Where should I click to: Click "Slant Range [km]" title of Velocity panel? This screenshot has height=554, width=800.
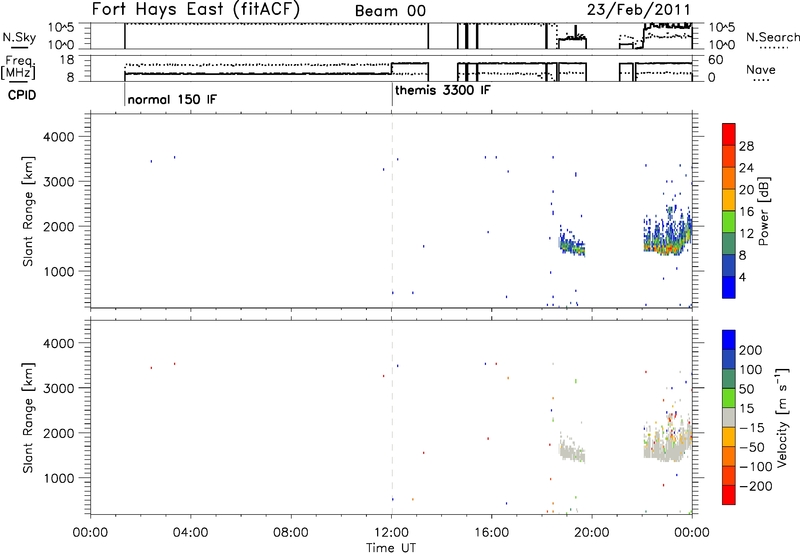coord(29,418)
